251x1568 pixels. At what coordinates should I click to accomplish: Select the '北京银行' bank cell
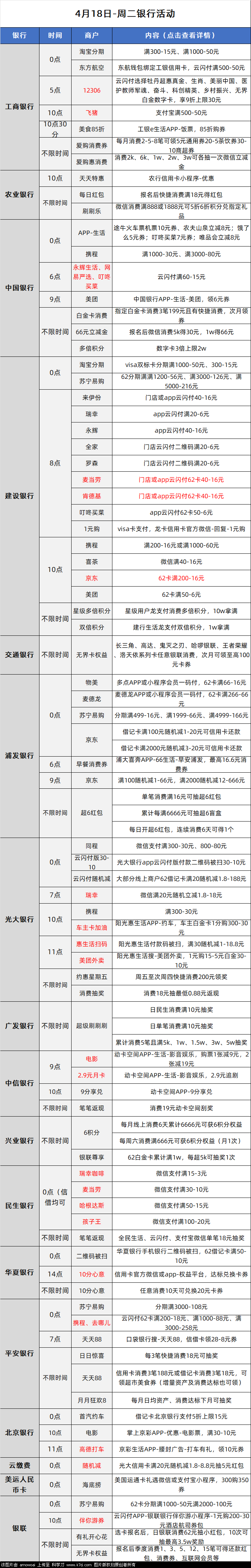(x=20, y=1432)
